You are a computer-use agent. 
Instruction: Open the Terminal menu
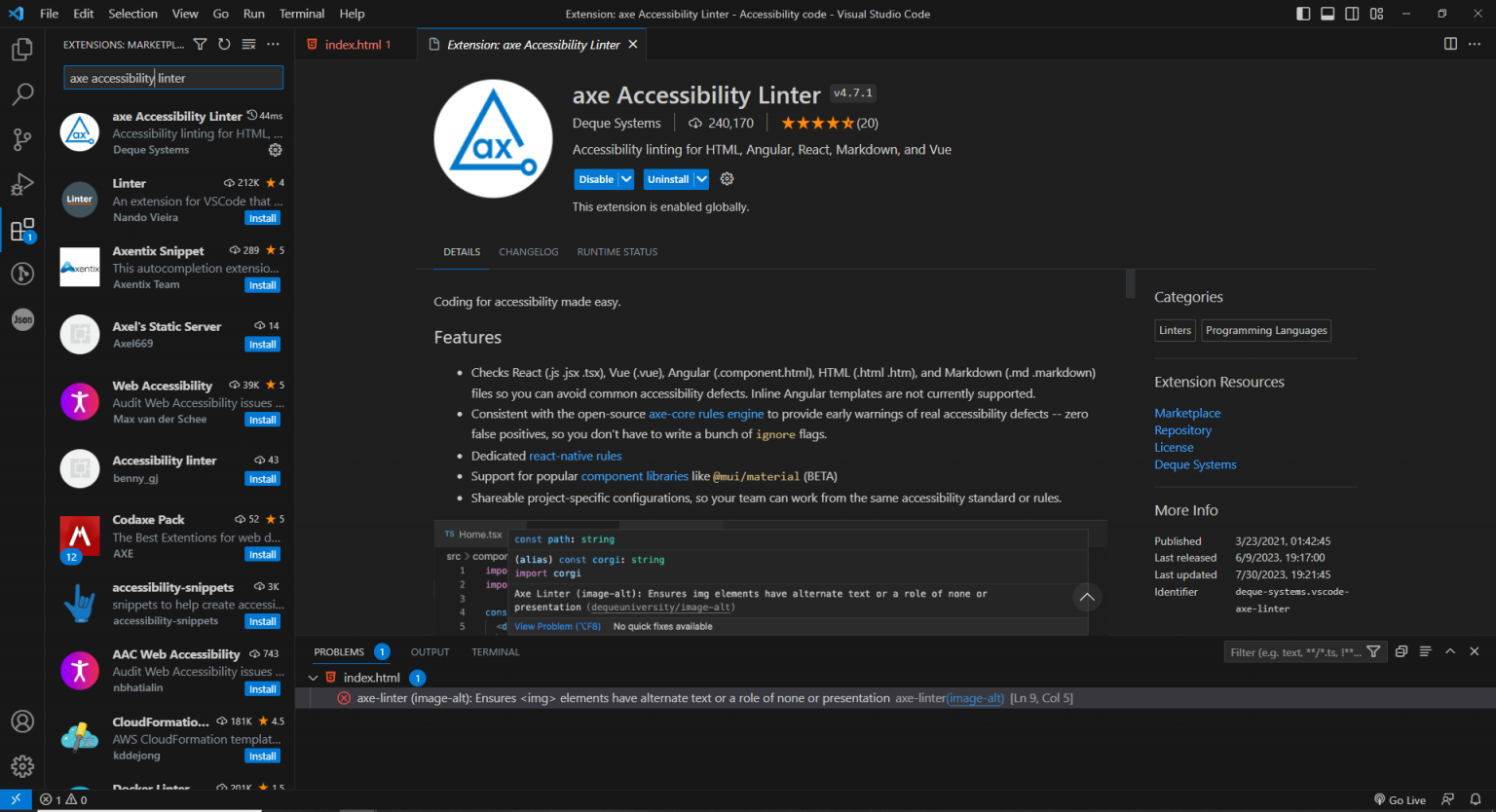(x=301, y=13)
